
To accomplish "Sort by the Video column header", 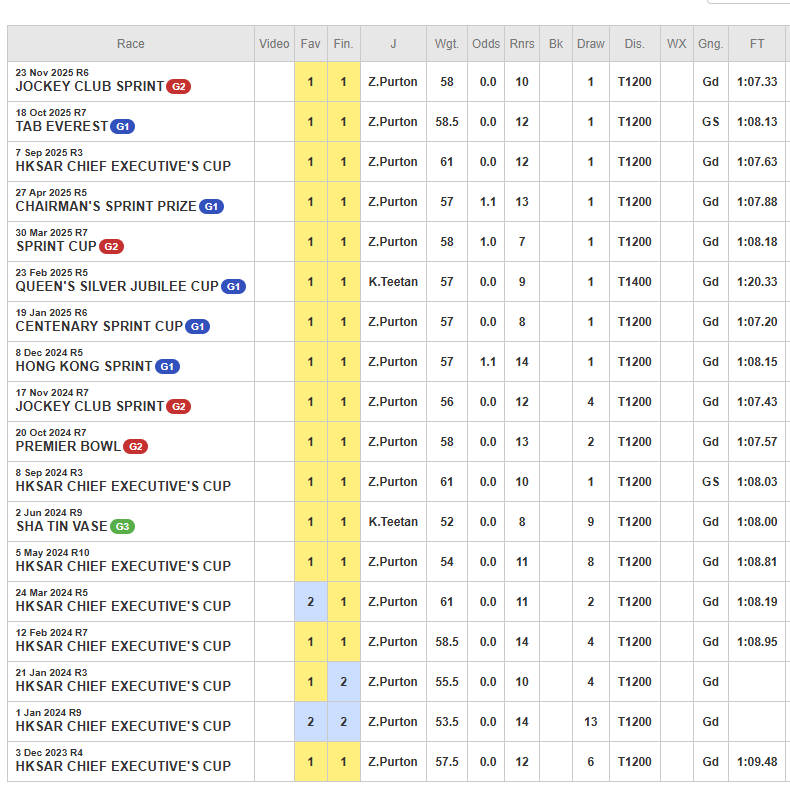I will pos(274,44).
